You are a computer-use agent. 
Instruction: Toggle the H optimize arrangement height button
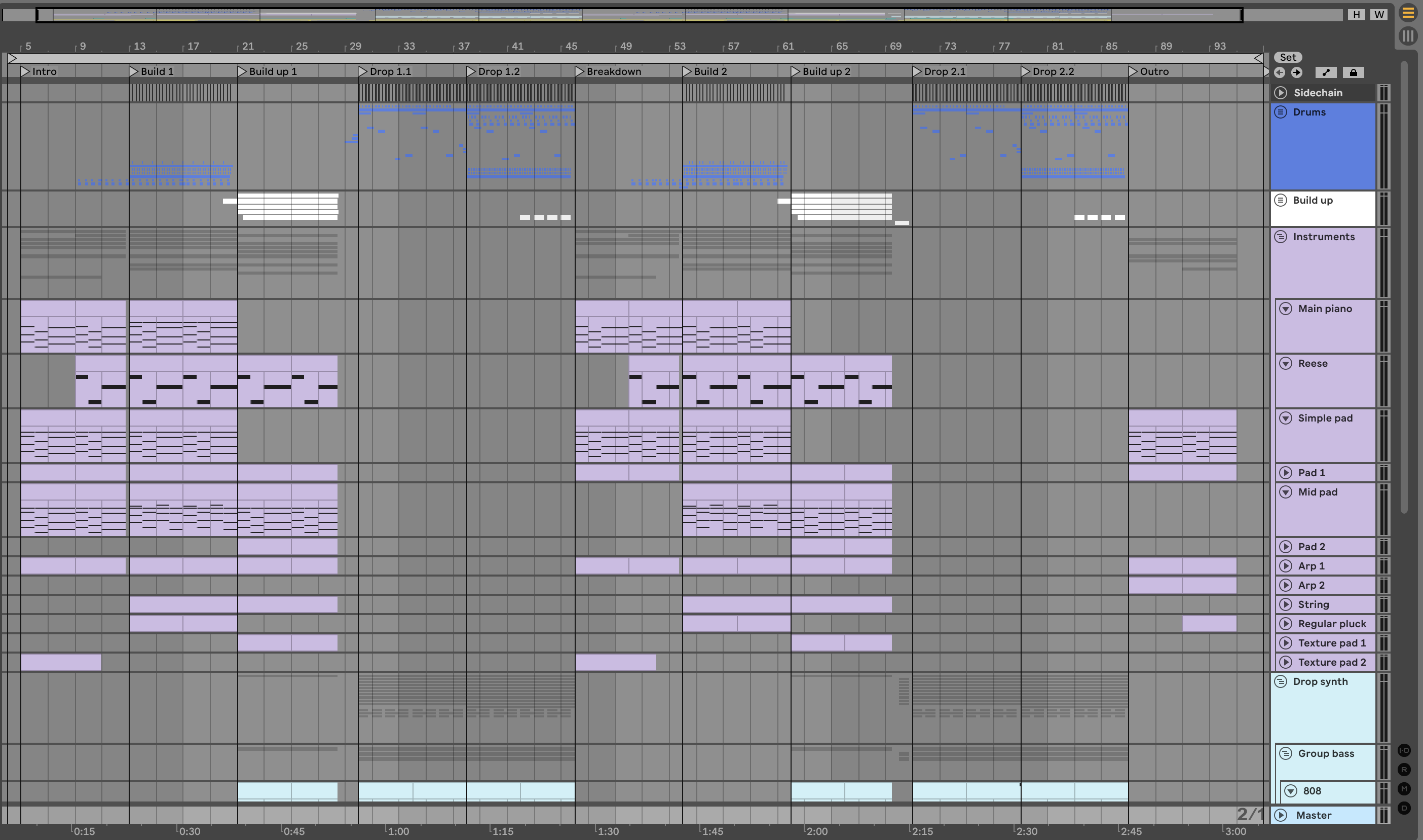tap(1356, 15)
